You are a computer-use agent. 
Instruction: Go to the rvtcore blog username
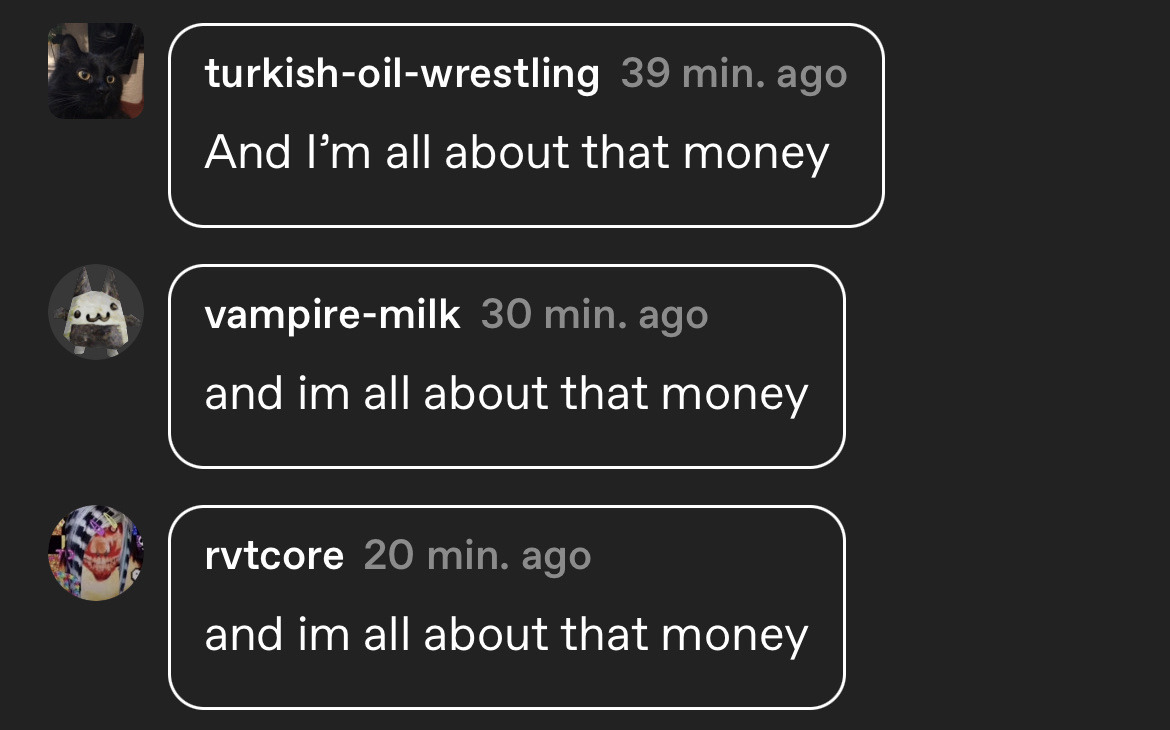(275, 556)
